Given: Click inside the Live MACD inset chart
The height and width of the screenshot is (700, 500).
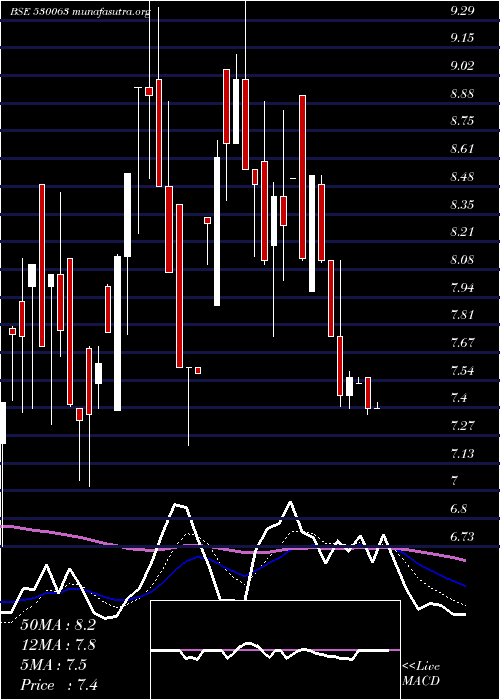Looking at the screenshot, I should click(x=275, y=650).
